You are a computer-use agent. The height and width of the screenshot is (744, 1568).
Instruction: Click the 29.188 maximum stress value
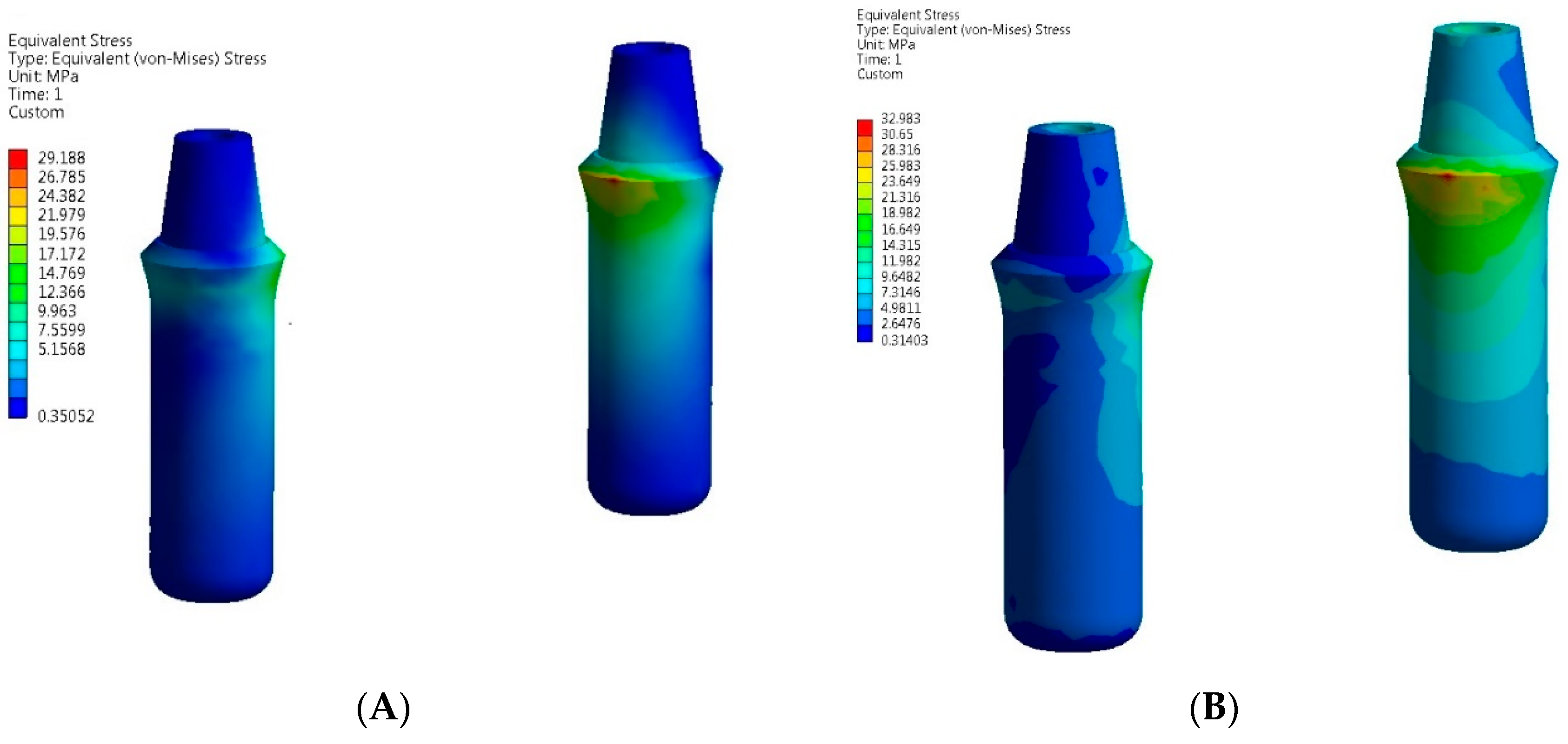click(61, 158)
